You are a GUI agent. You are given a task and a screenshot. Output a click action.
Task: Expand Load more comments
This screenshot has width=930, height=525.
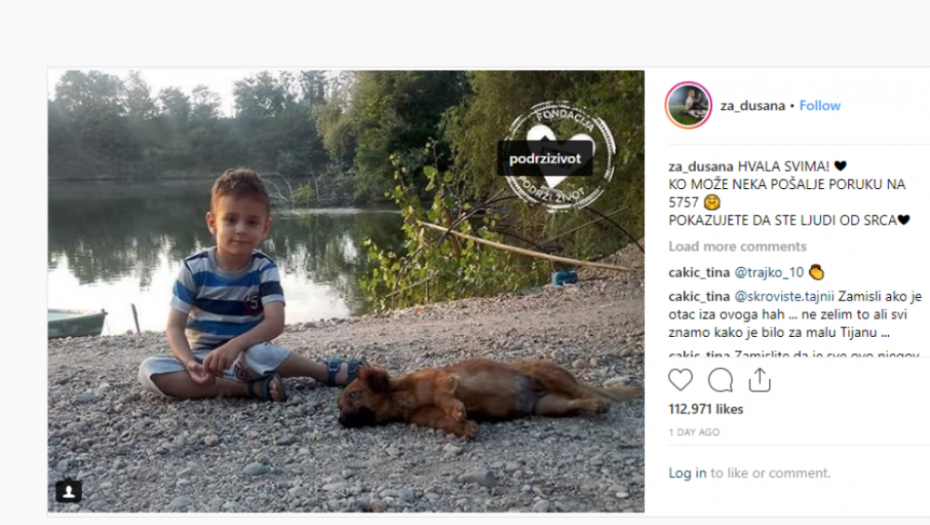(737, 246)
